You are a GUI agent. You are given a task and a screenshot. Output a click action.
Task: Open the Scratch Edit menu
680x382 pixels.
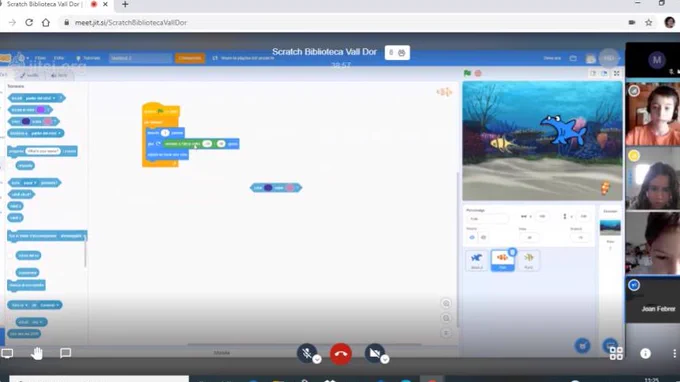59,58
